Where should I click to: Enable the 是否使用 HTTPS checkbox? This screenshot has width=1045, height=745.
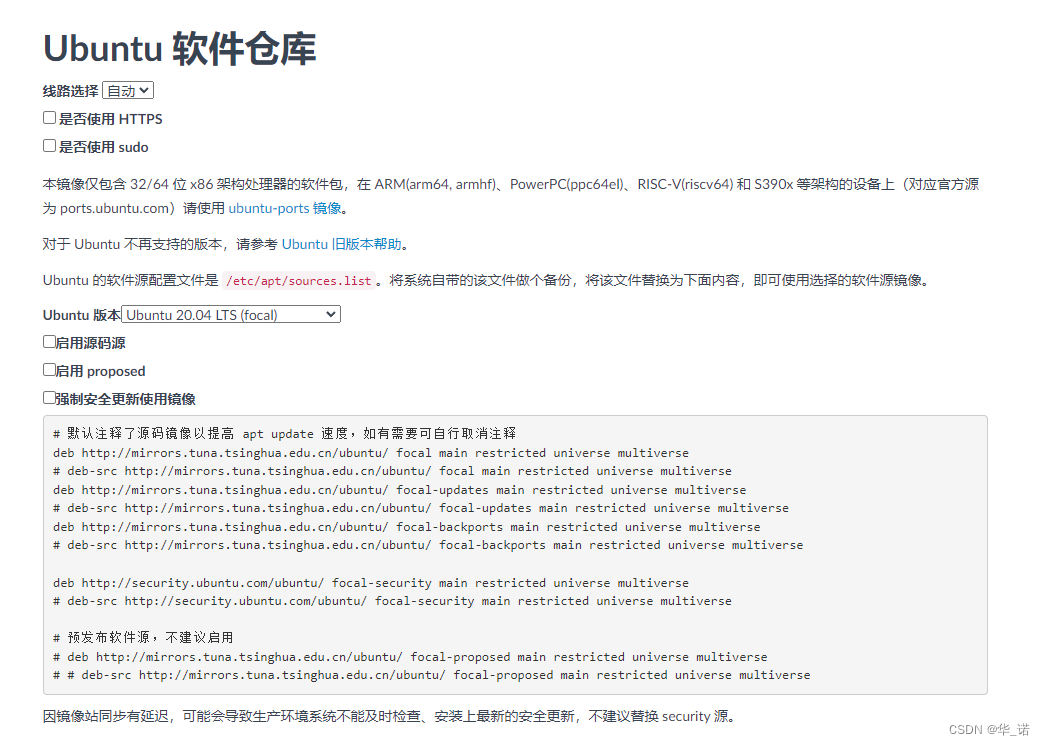tap(49, 117)
